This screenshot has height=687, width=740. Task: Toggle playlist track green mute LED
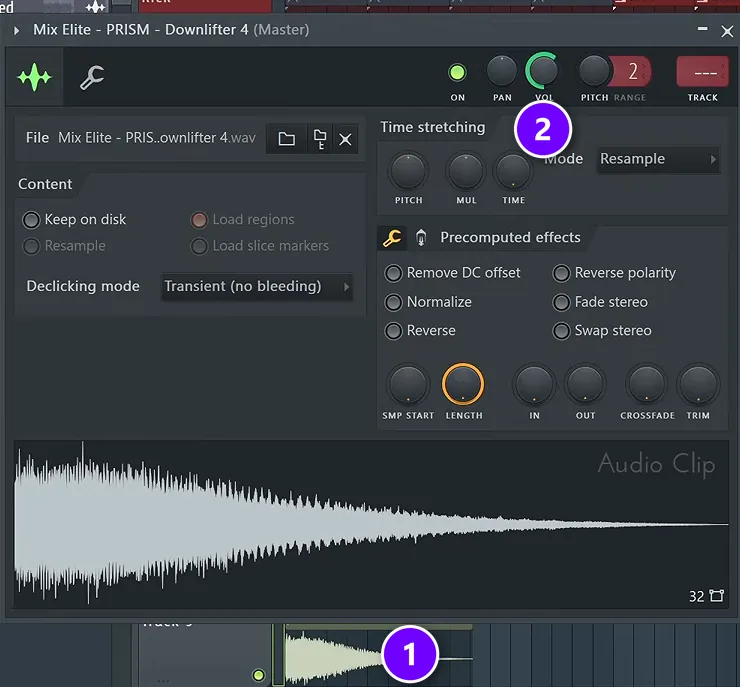[258, 675]
